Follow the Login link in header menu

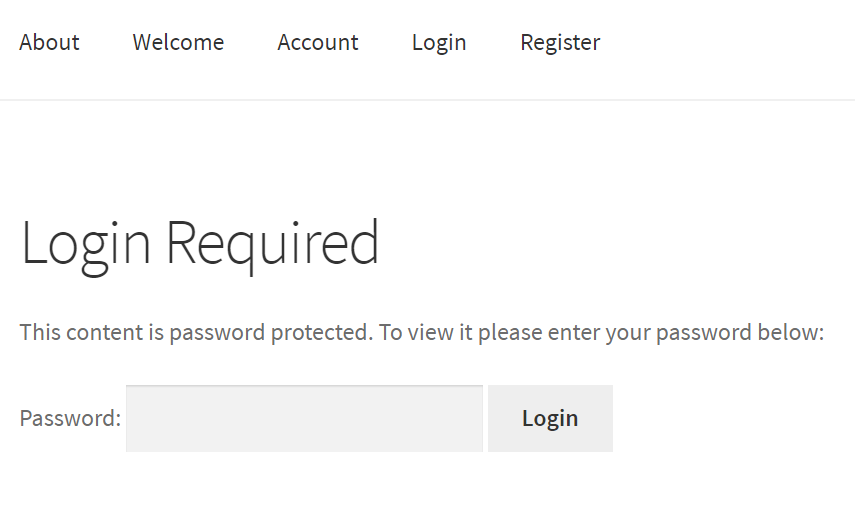(439, 42)
